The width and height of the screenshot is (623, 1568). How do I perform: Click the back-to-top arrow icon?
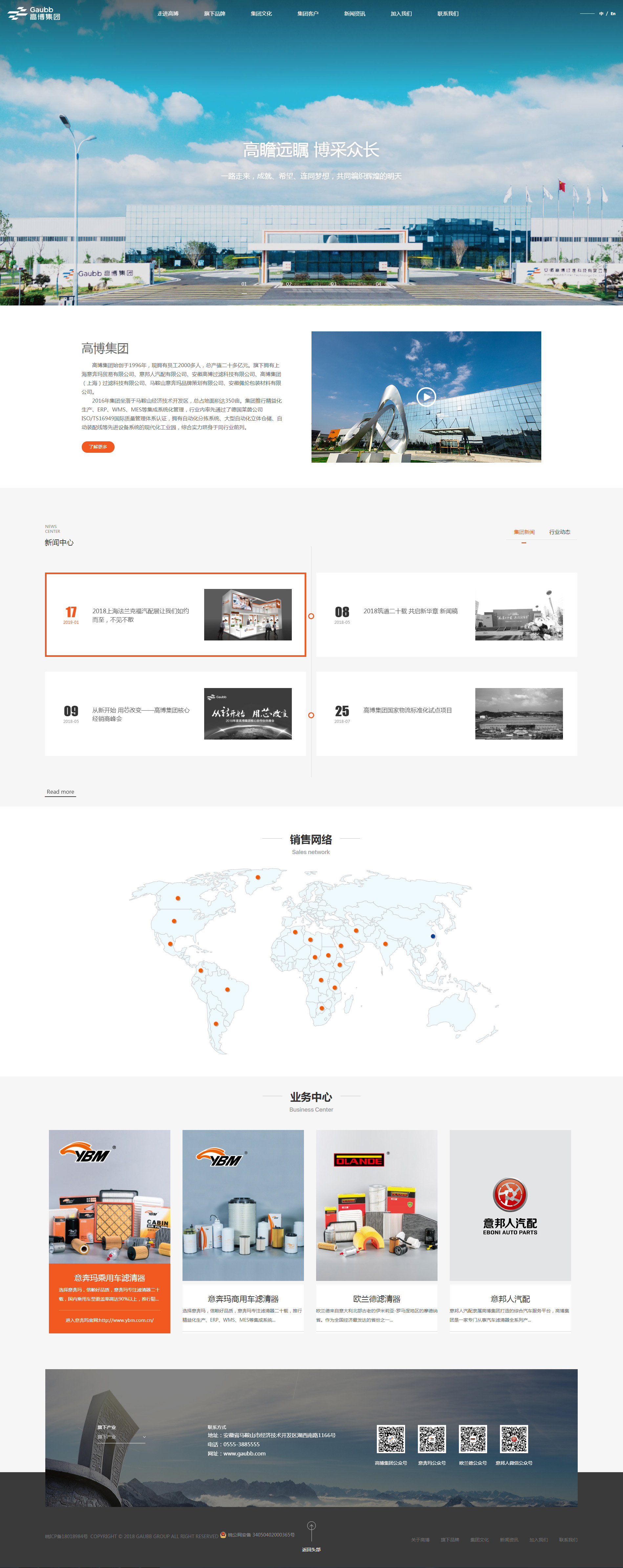point(311,1526)
